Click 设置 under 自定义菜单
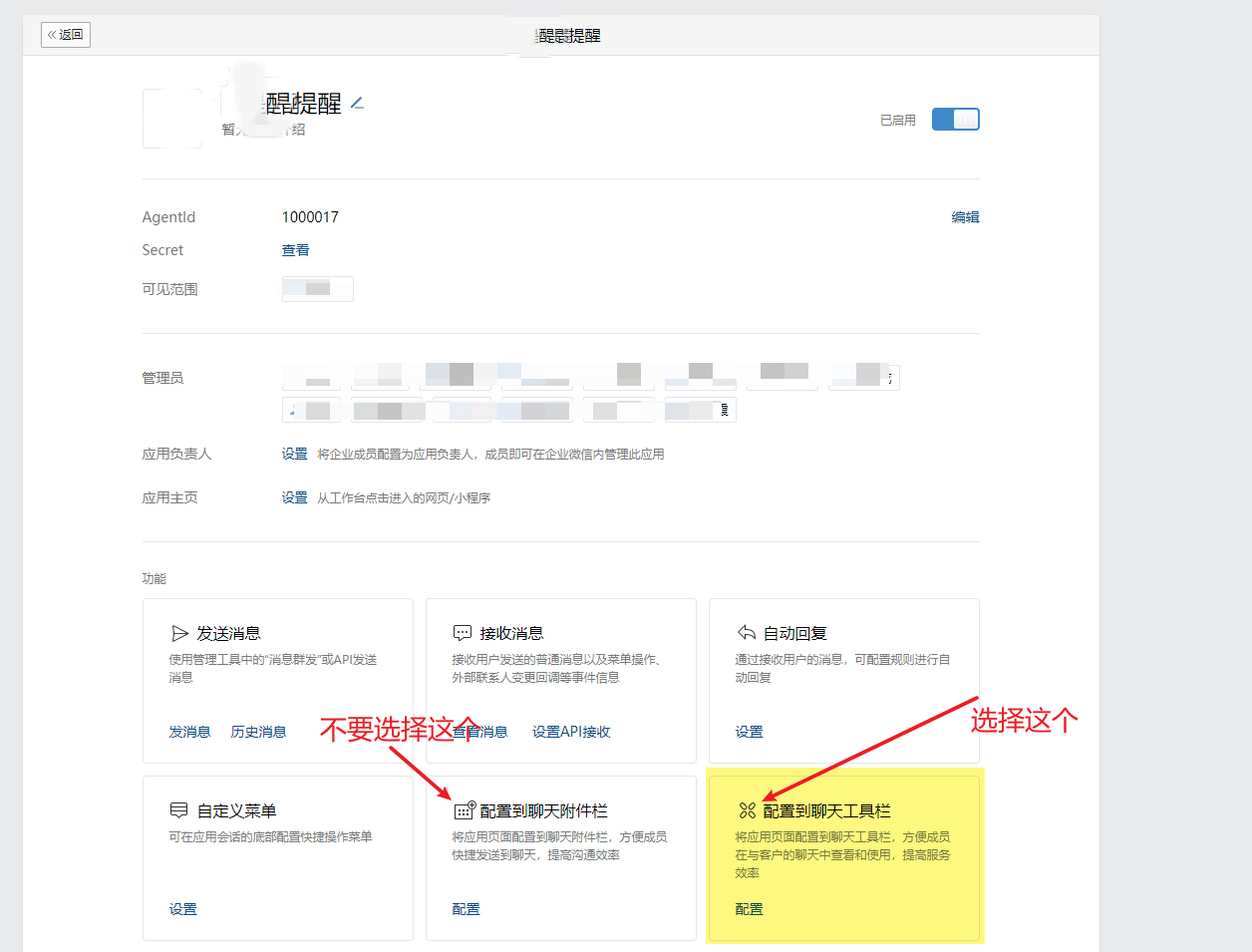Viewport: 1252px width, 952px height. click(x=182, y=909)
